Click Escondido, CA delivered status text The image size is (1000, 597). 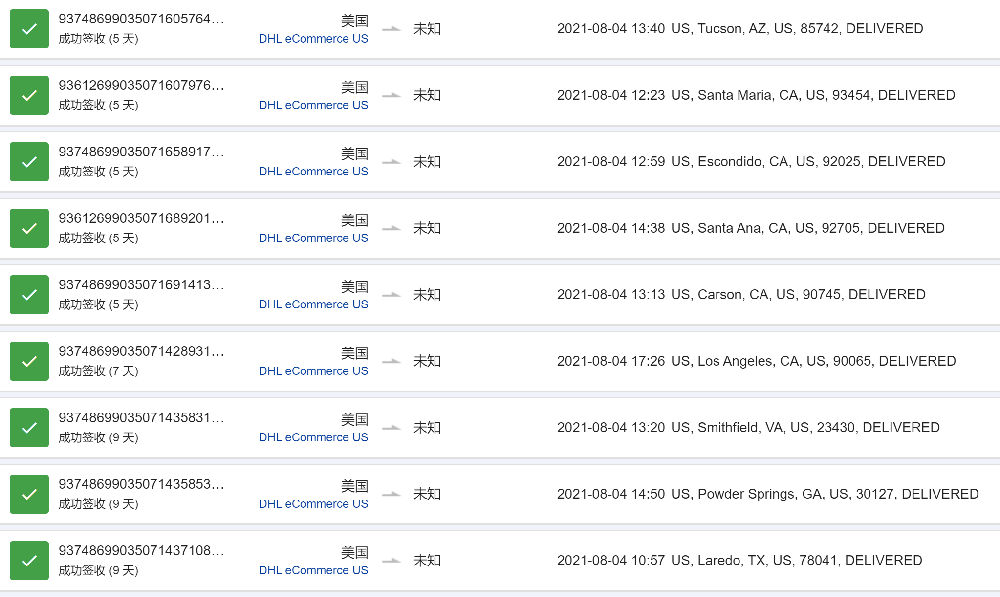(751, 161)
